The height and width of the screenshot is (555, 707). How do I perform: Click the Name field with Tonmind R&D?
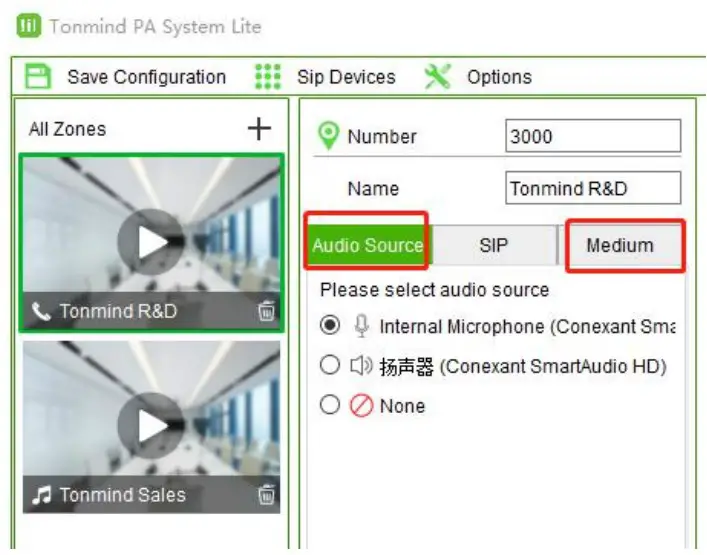pyautogui.click(x=593, y=188)
